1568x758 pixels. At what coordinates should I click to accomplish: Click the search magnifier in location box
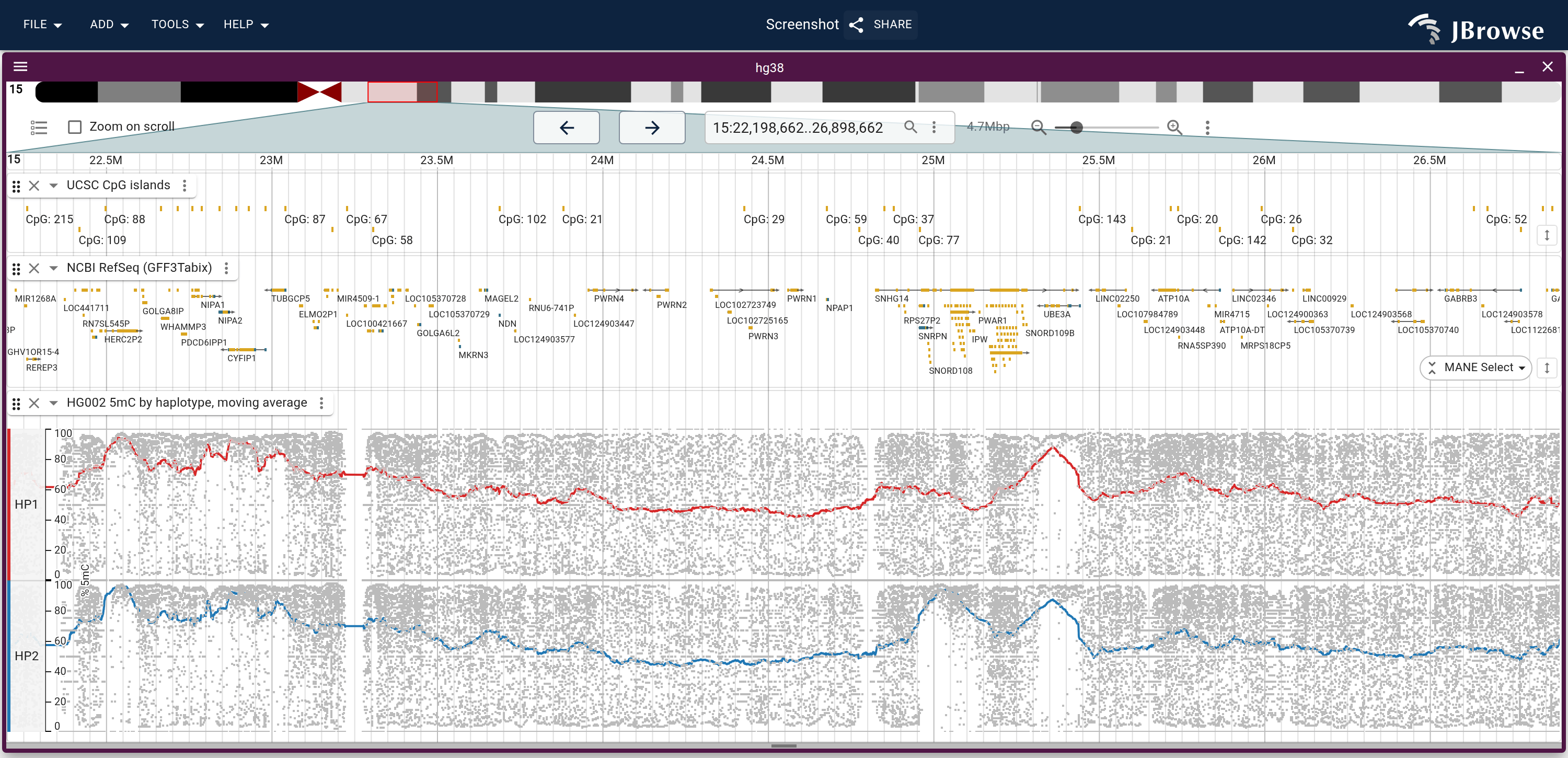pyautogui.click(x=910, y=127)
